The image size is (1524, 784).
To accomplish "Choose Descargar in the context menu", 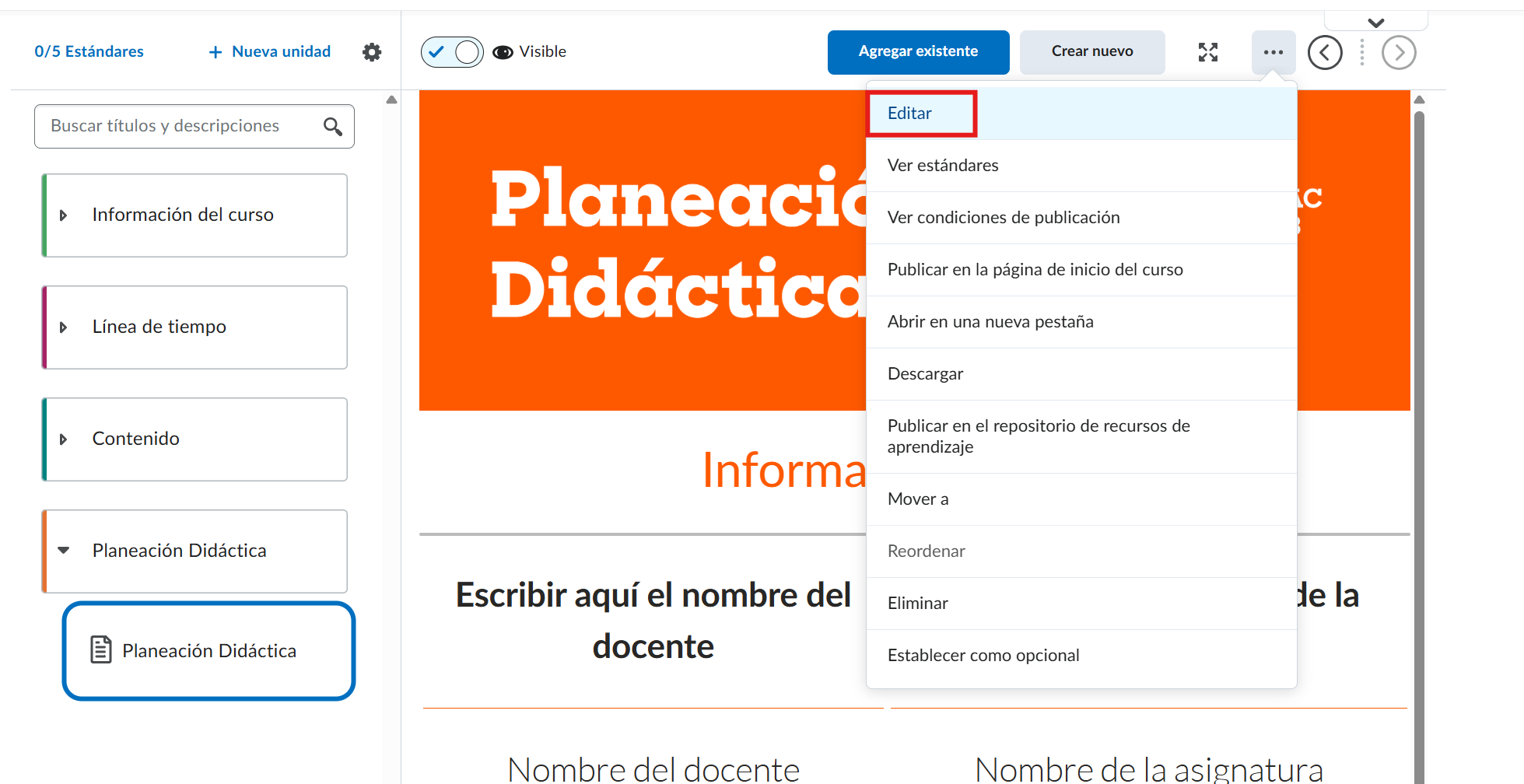I will click(925, 374).
